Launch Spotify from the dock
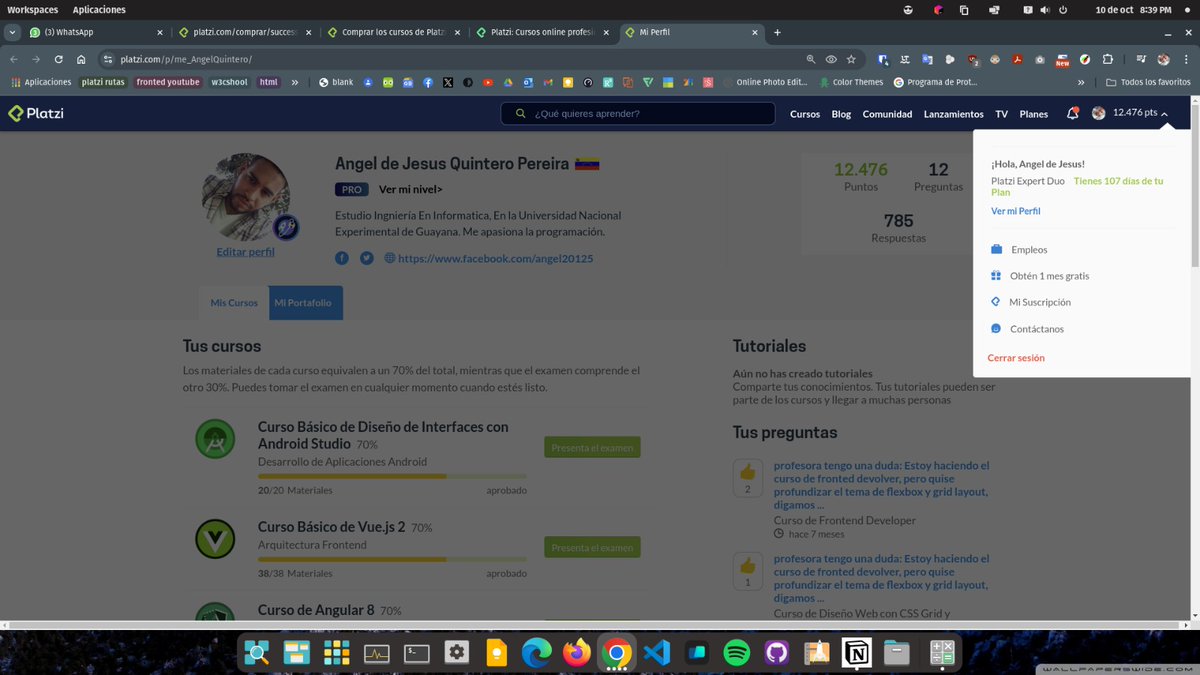The image size is (1200, 675). click(736, 654)
